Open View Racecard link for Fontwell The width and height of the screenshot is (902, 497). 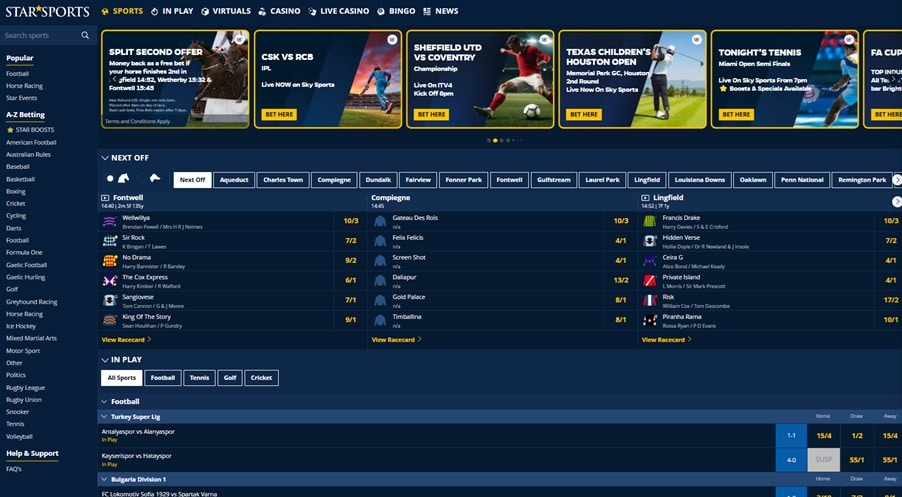[x=126, y=339]
